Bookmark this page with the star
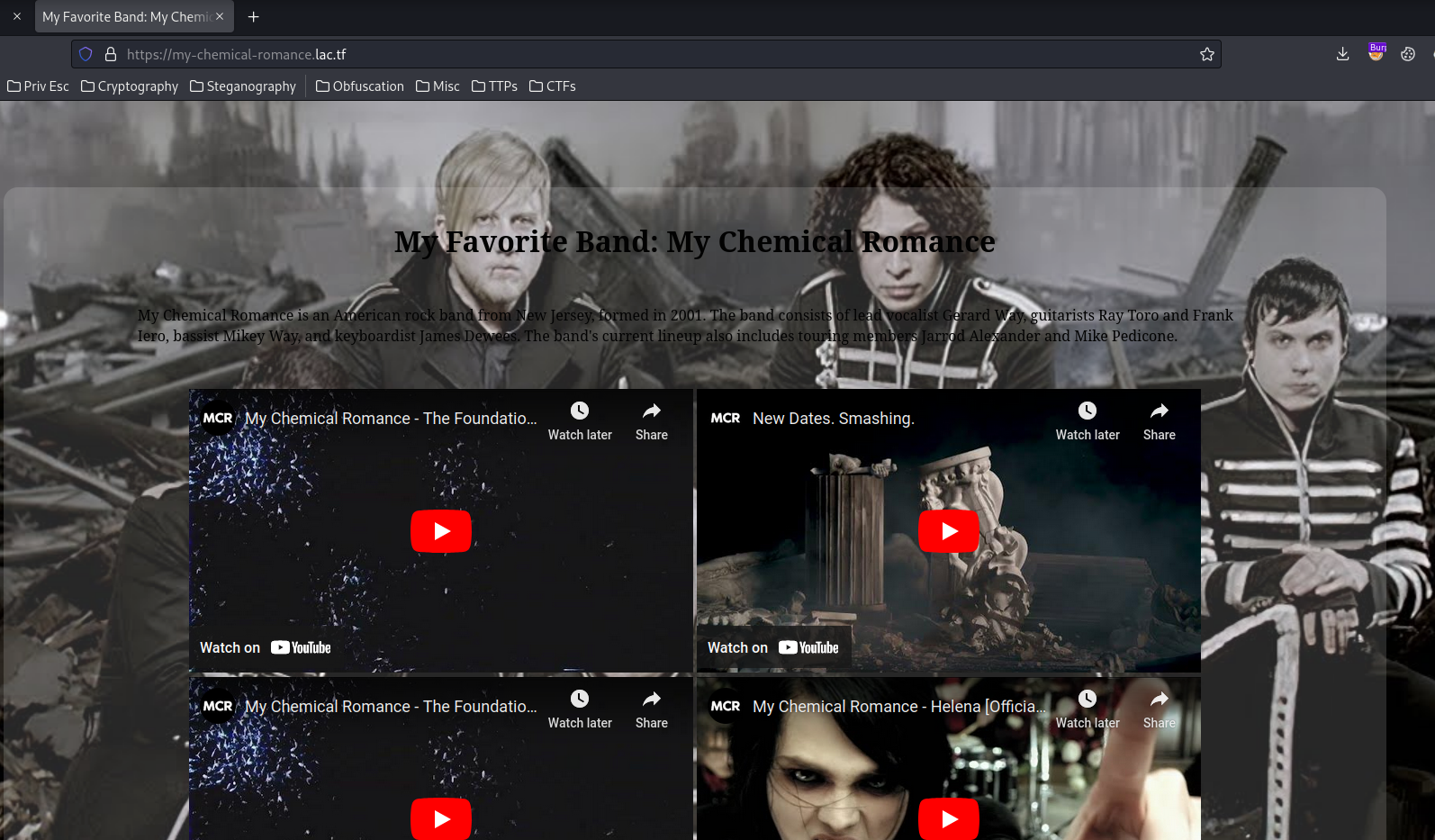The image size is (1435, 840). tap(1207, 54)
